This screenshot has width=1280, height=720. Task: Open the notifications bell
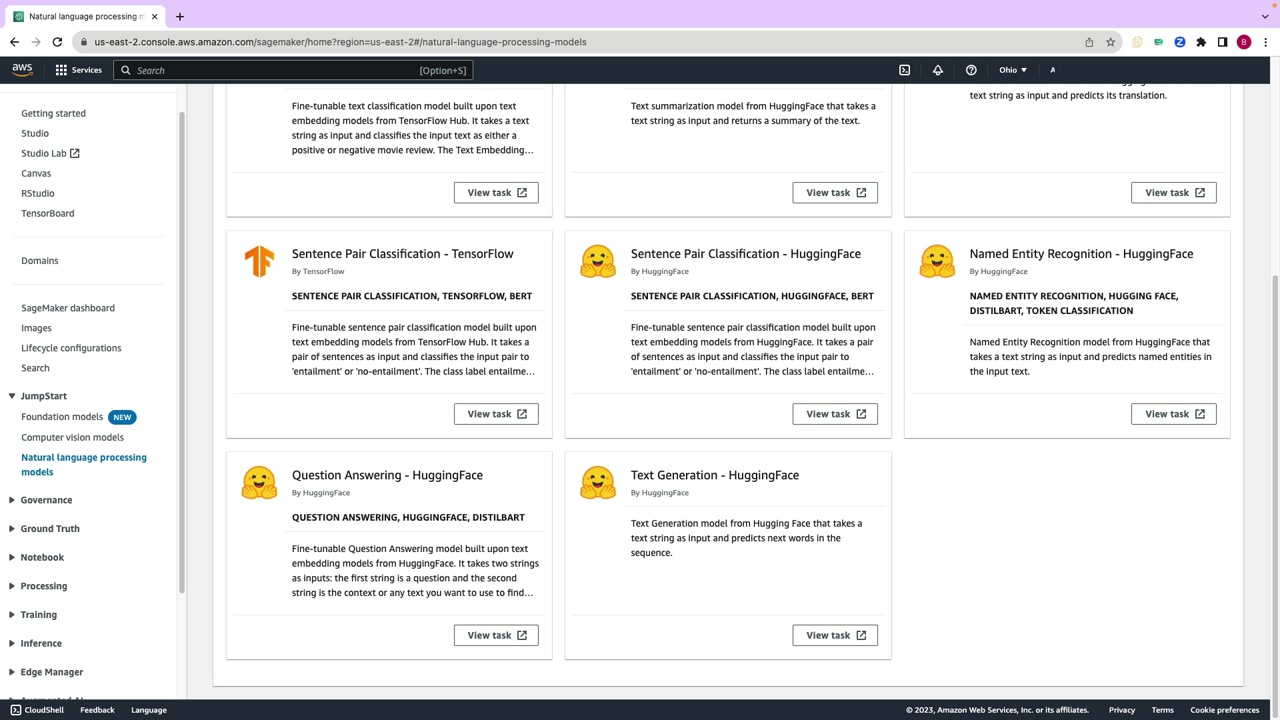pyautogui.click(x=938, y=70)
